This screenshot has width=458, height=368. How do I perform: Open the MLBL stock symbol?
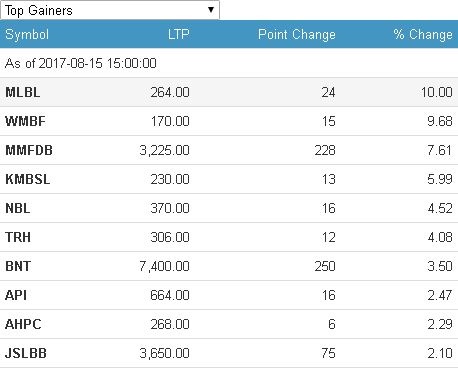23,92
